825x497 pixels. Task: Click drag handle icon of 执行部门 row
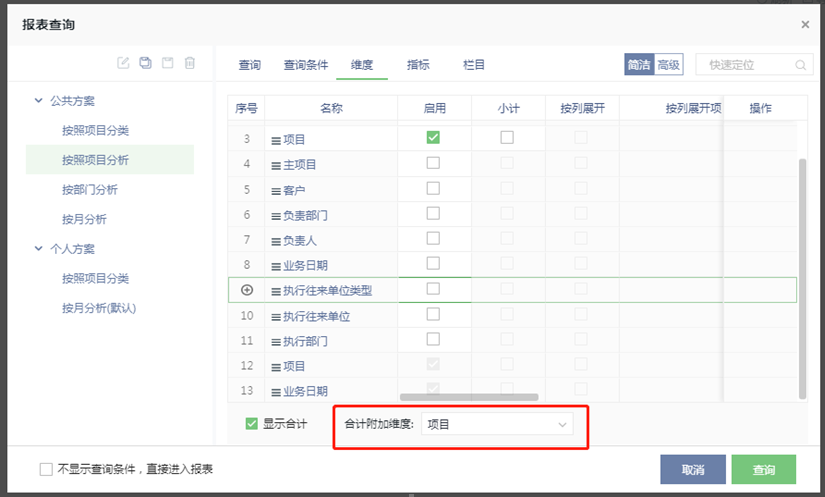[x=276, y=342]
